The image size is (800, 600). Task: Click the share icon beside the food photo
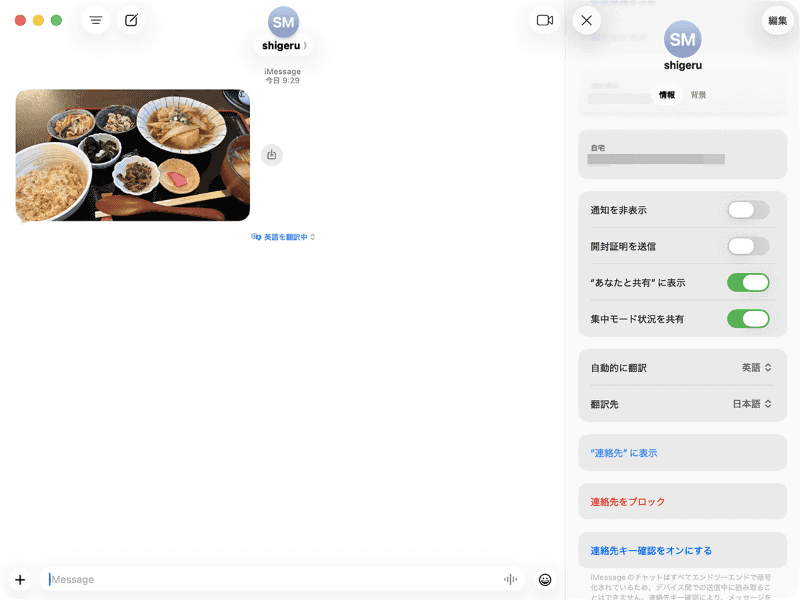coord(271,155)
